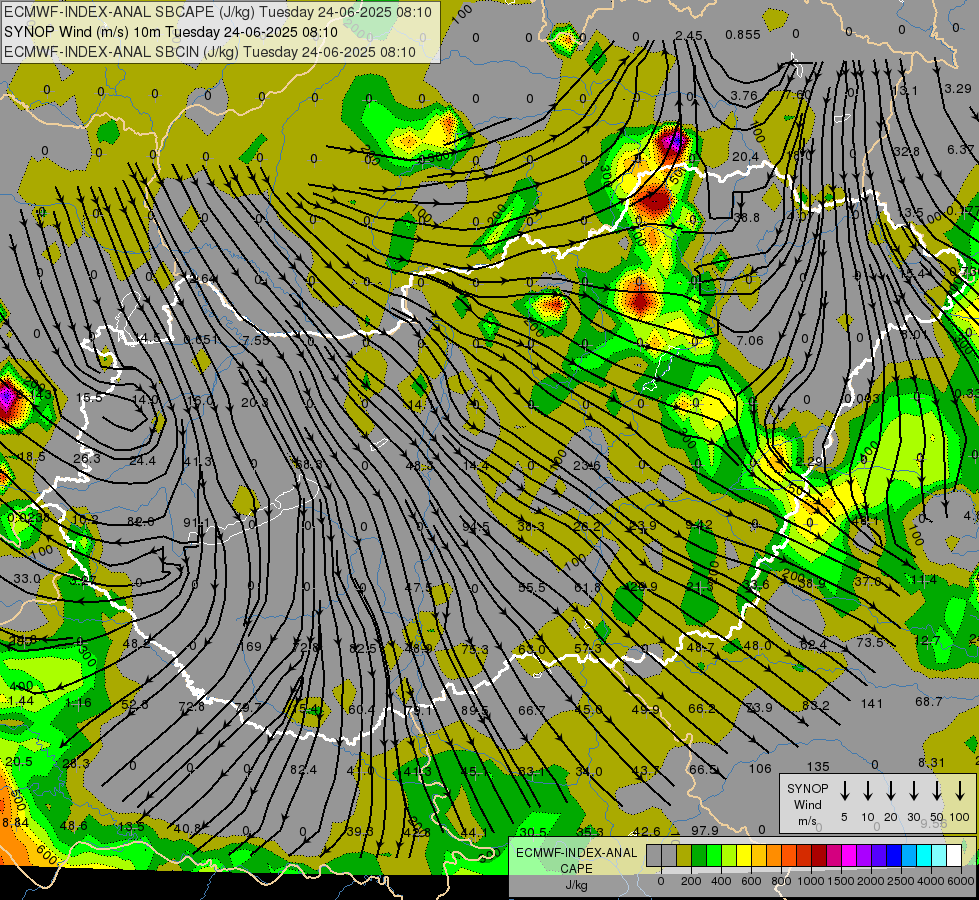The height and width of the screenshot is (900, 979).
Task: Click the 7.55 value on the map
Action: (x=256, y=340)
